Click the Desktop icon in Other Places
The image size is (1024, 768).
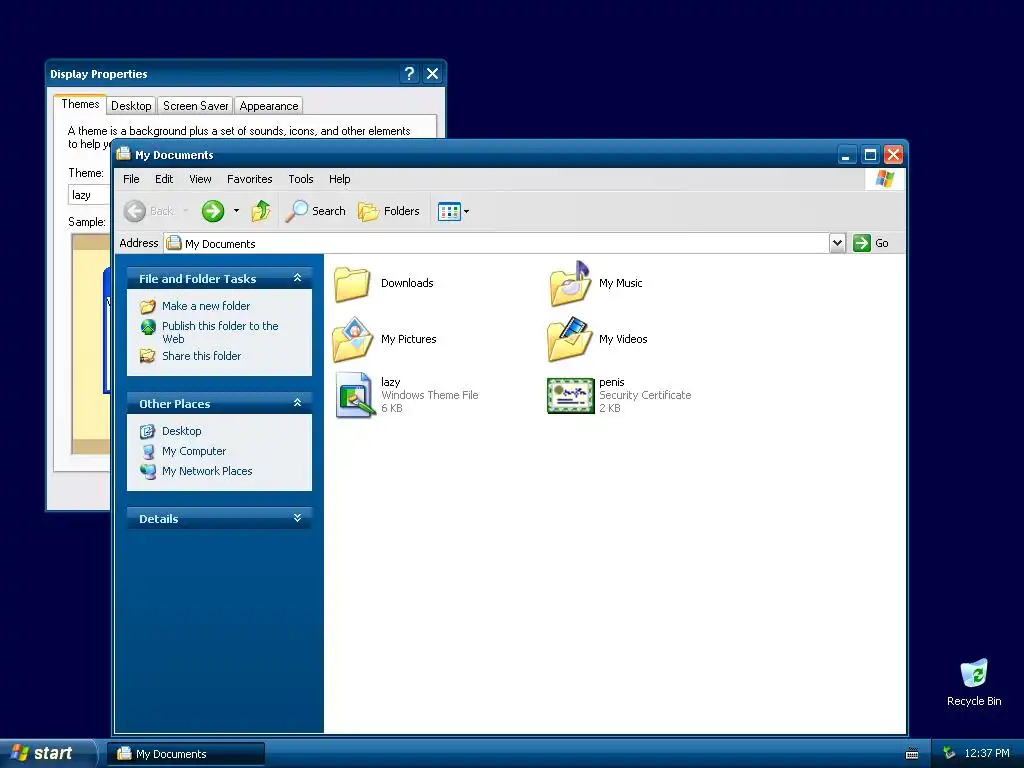[148, 431]
